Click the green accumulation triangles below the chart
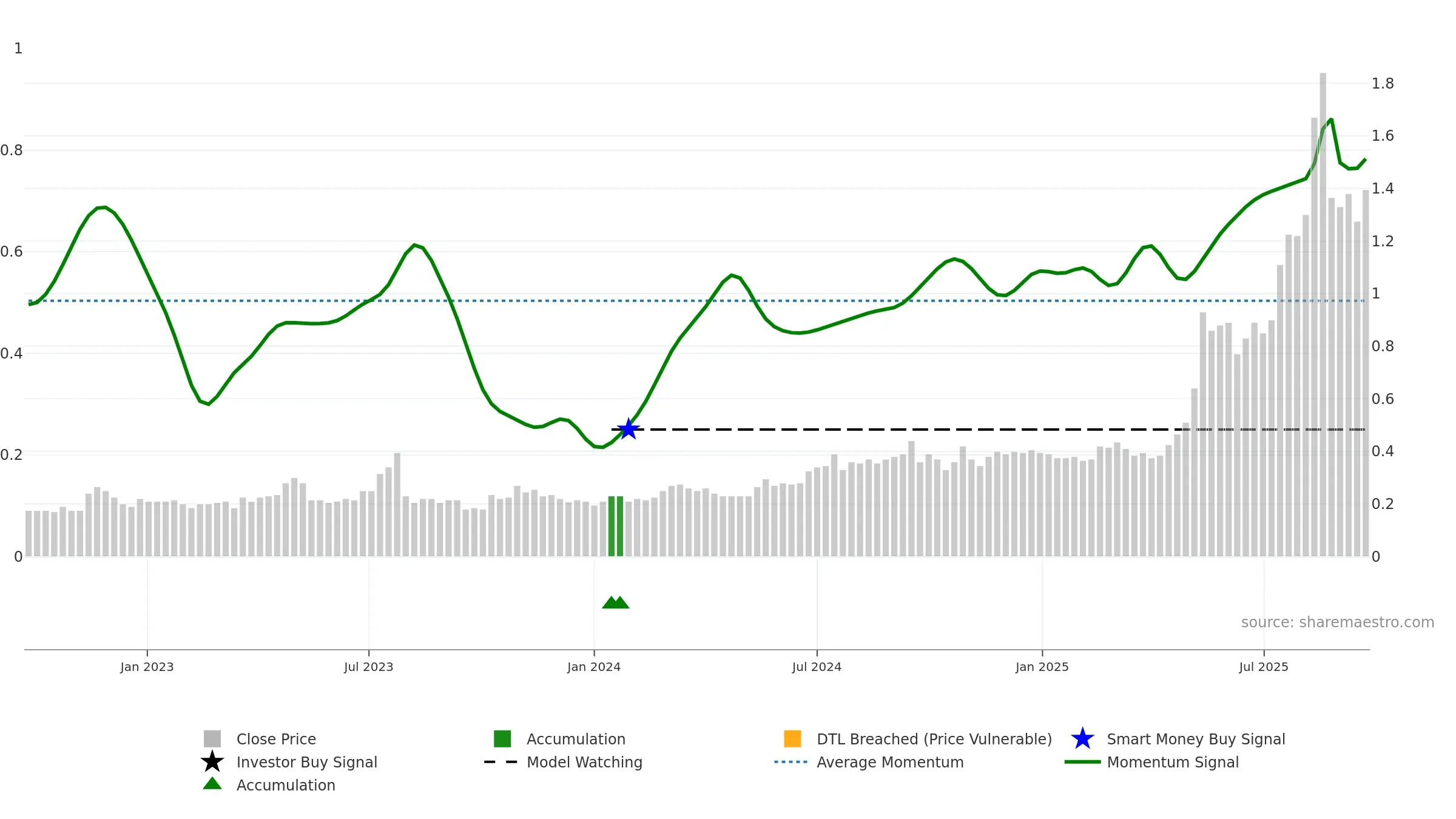The image size is (1456, 819). tap(616, 602)
